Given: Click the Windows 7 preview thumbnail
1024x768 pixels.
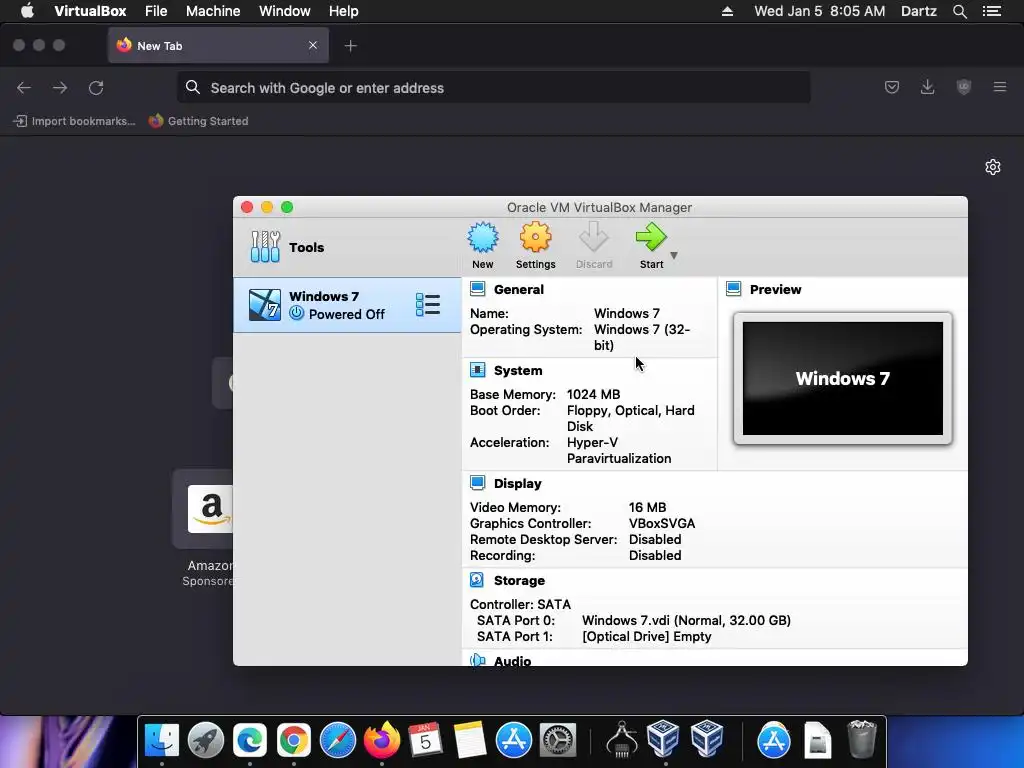Looking at the screenshot, I should [x=842, y=378].
